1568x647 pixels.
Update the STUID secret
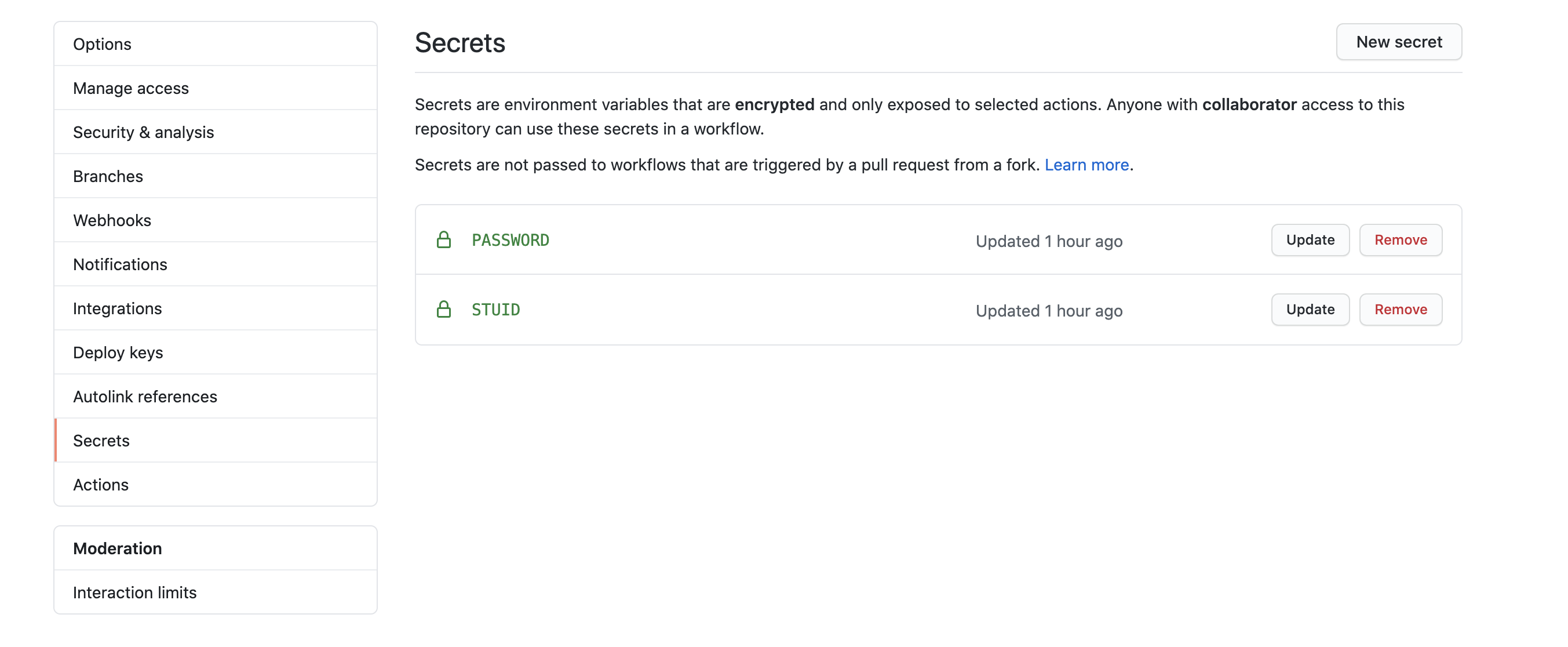tap(1310, 310)
